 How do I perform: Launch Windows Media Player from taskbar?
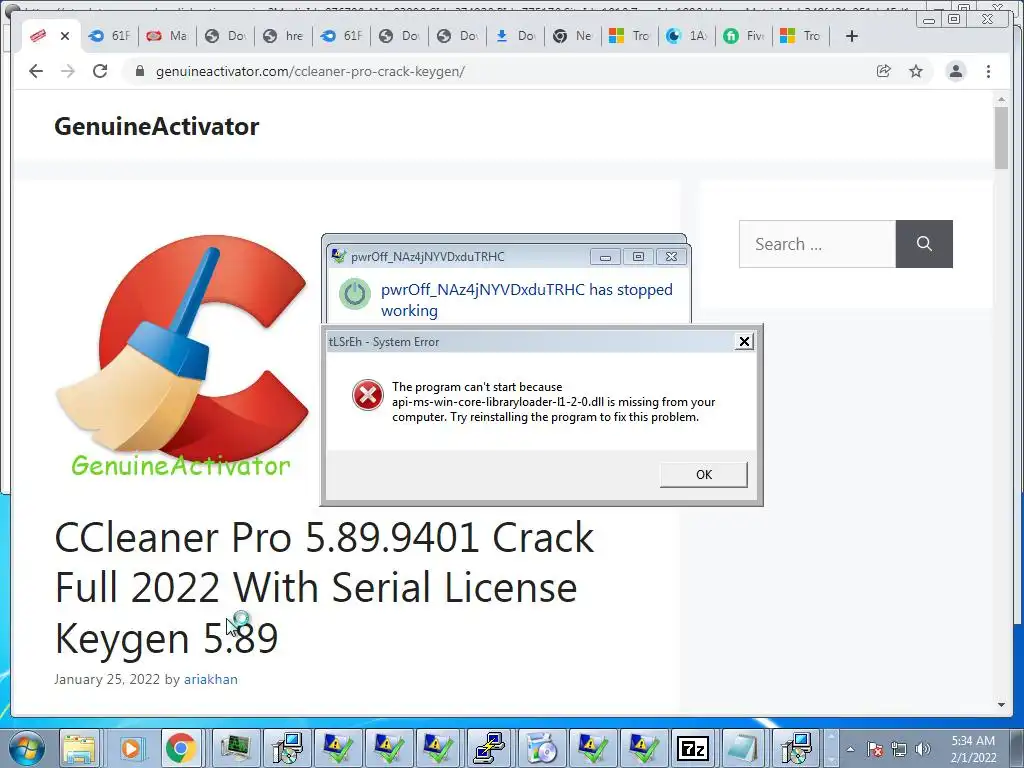(131, 748)
